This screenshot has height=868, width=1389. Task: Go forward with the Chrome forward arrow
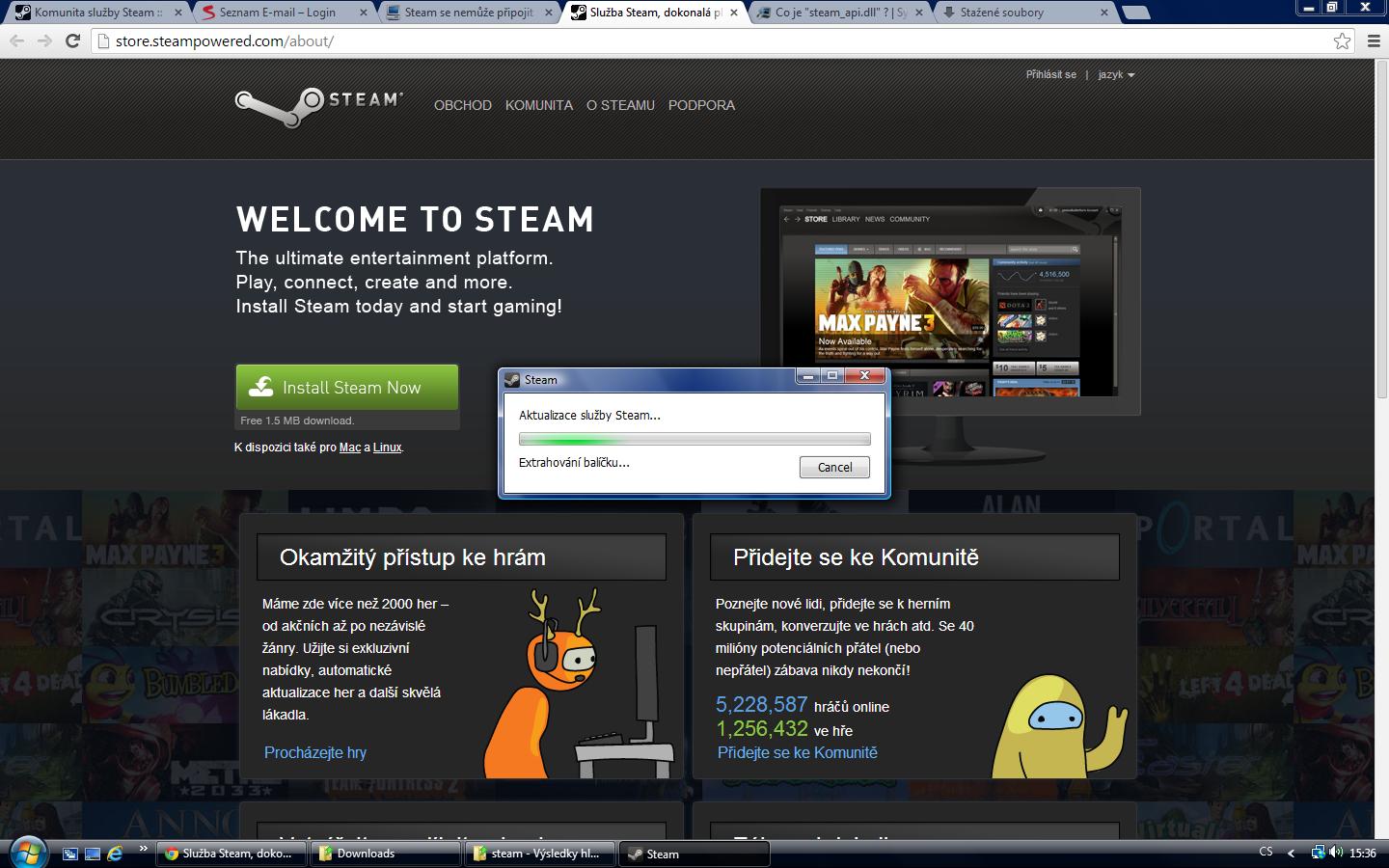[44, 41]
